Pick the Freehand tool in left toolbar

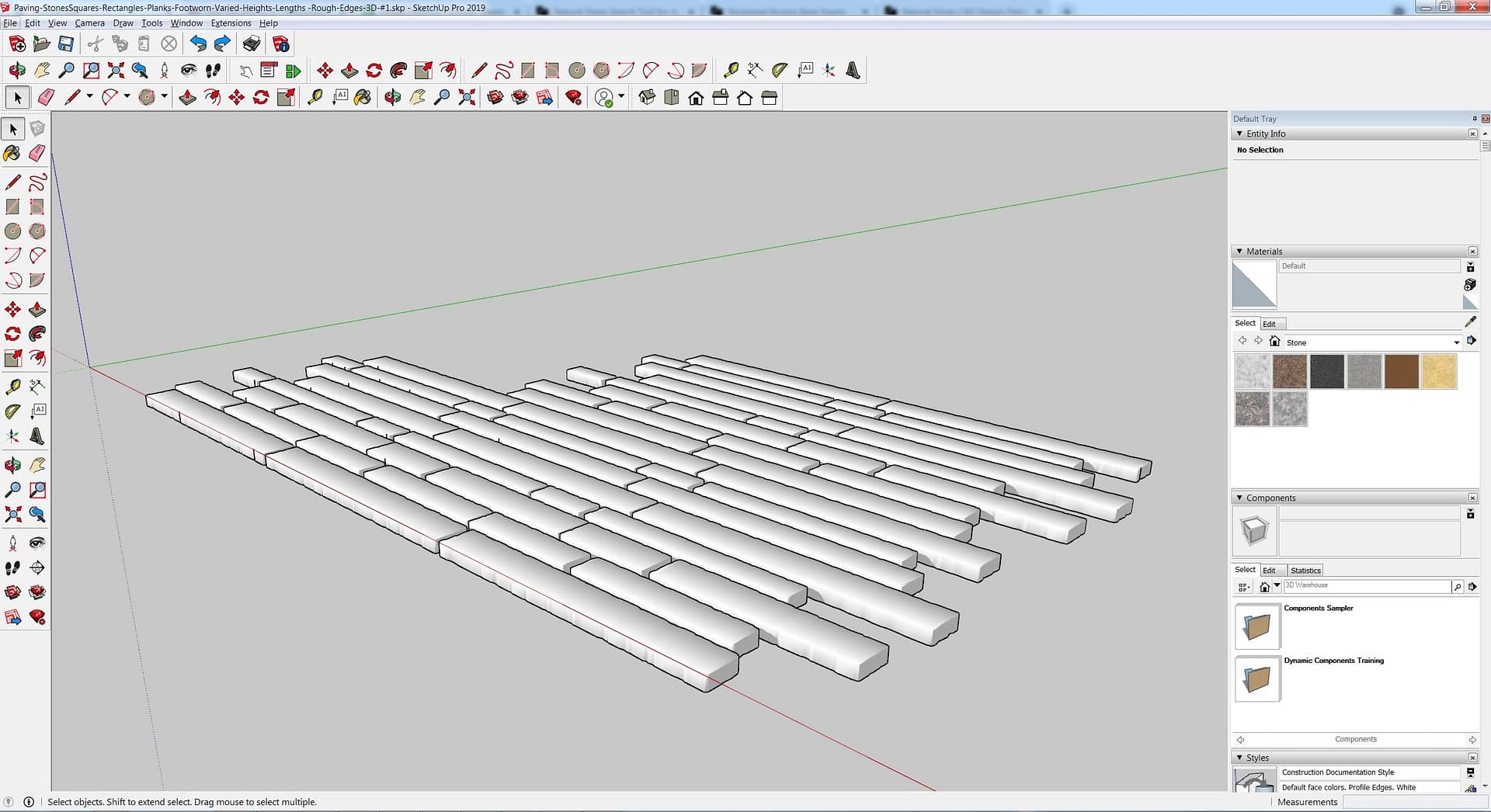(37, 182)
